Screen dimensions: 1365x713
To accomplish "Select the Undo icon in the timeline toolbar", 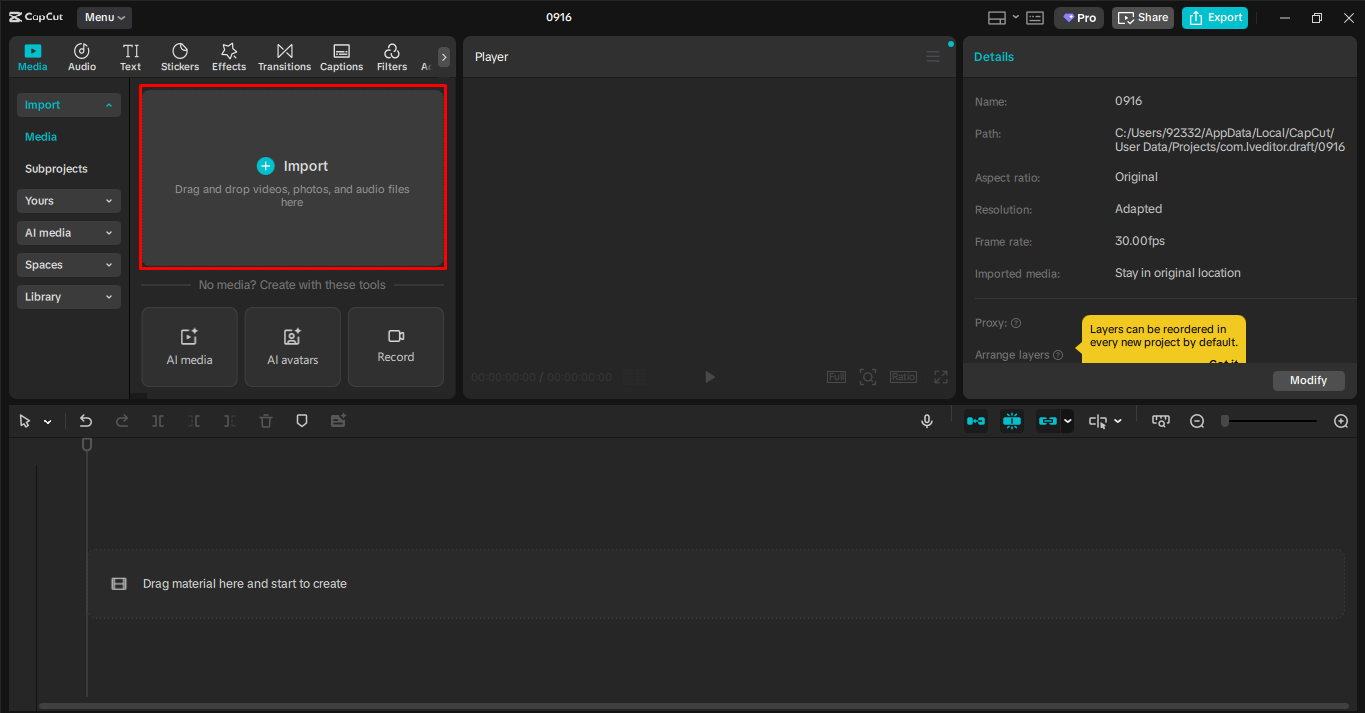I will 85,420.
